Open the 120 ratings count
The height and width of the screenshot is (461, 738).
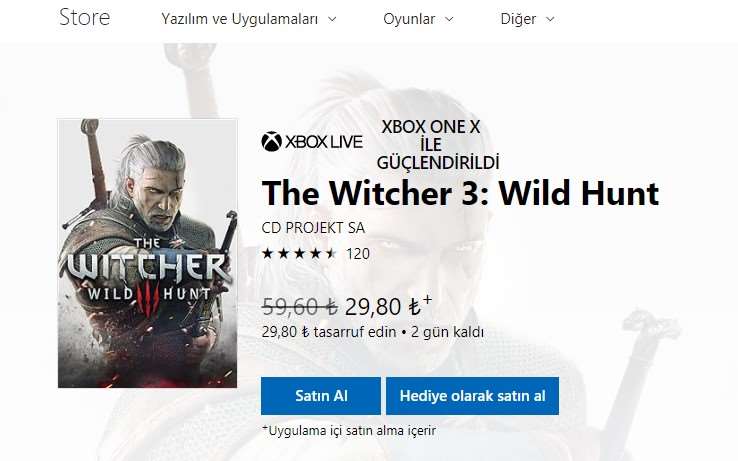click(358, 254)
